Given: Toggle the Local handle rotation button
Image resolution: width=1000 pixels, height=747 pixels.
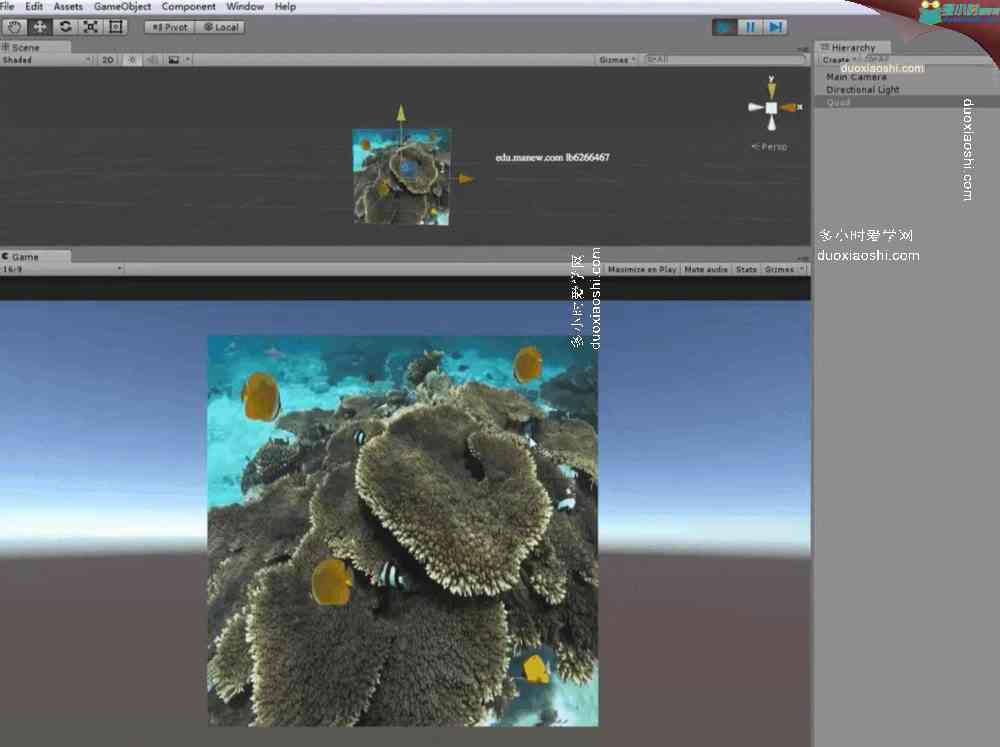Looking at the screenshot, I should coord(221,27).
